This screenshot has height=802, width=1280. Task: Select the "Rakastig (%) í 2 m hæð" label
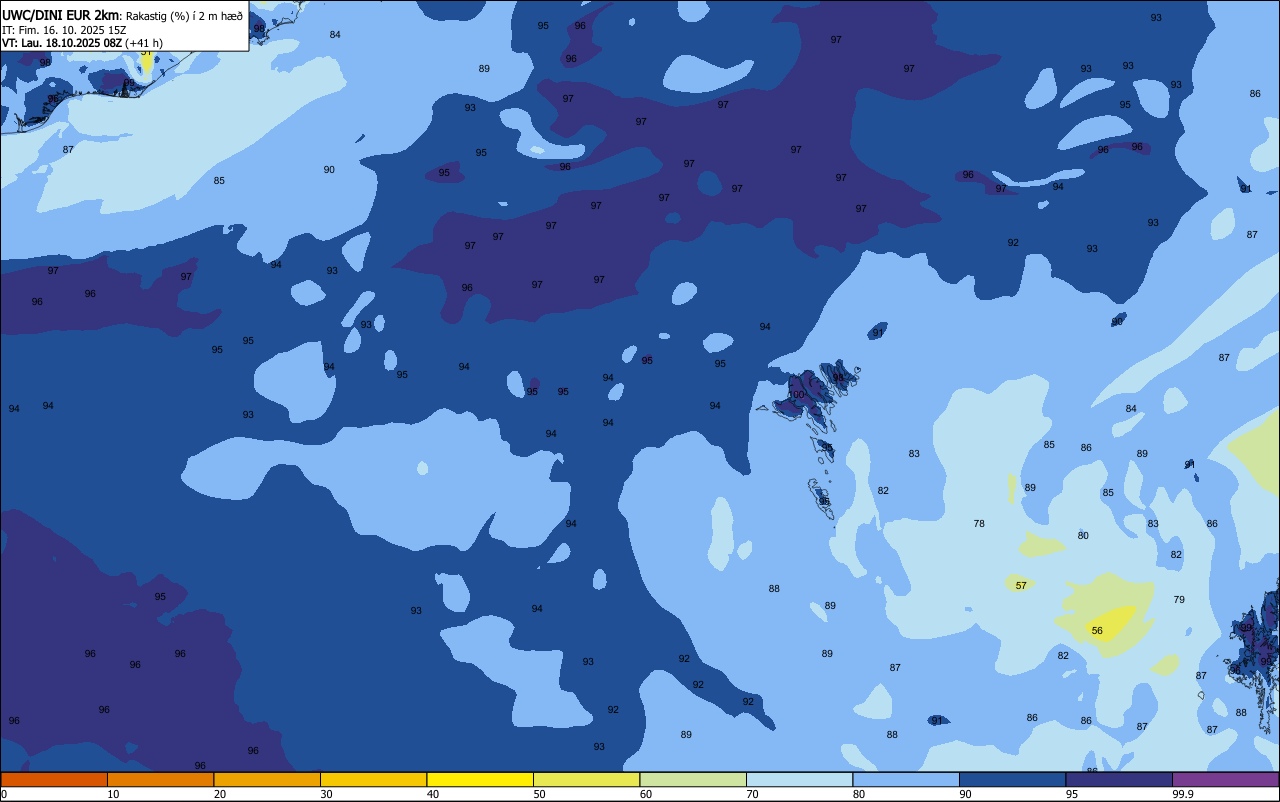click(184, 16)
